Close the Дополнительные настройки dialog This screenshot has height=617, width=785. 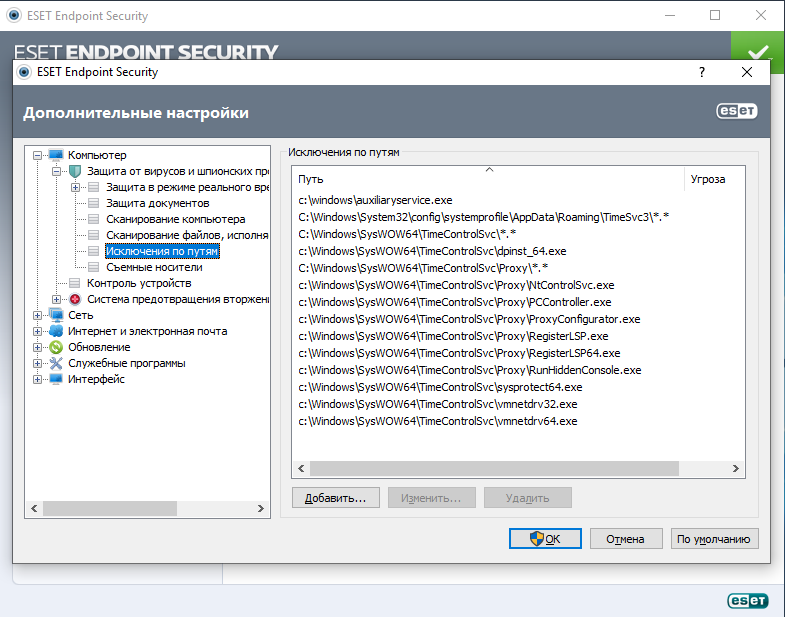coord(746,72)
